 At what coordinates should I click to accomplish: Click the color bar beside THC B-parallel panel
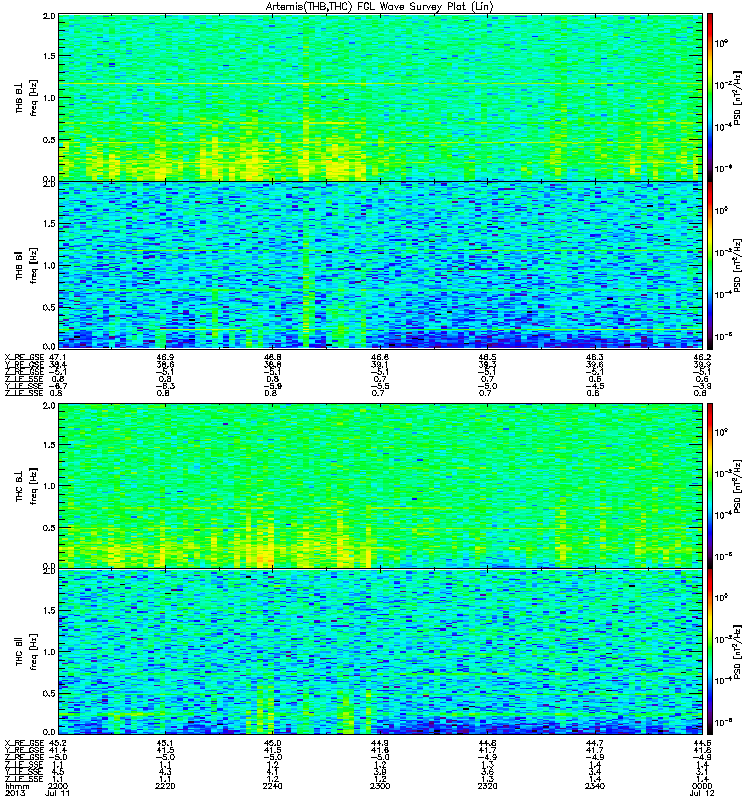[x=709, y=652]
